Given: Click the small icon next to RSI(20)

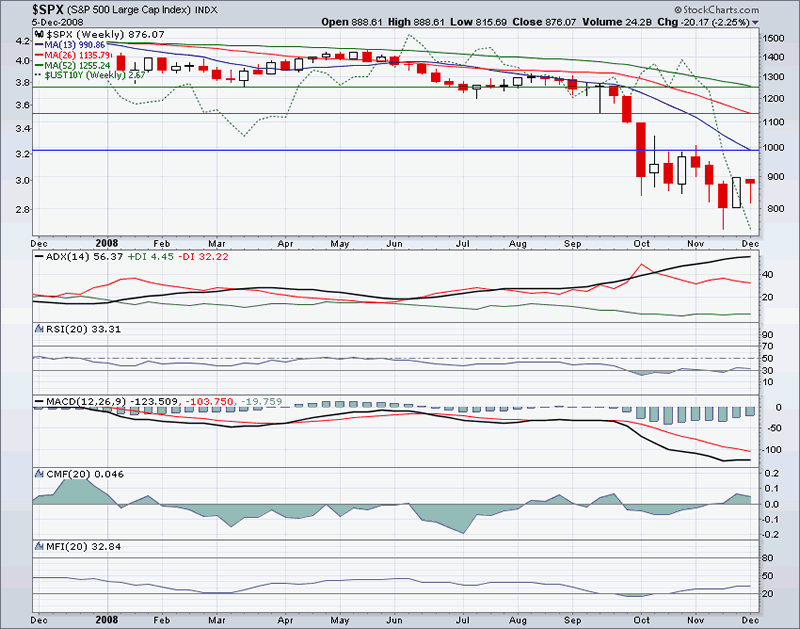Looking at the screenshot, I should (x=39, y=329).
